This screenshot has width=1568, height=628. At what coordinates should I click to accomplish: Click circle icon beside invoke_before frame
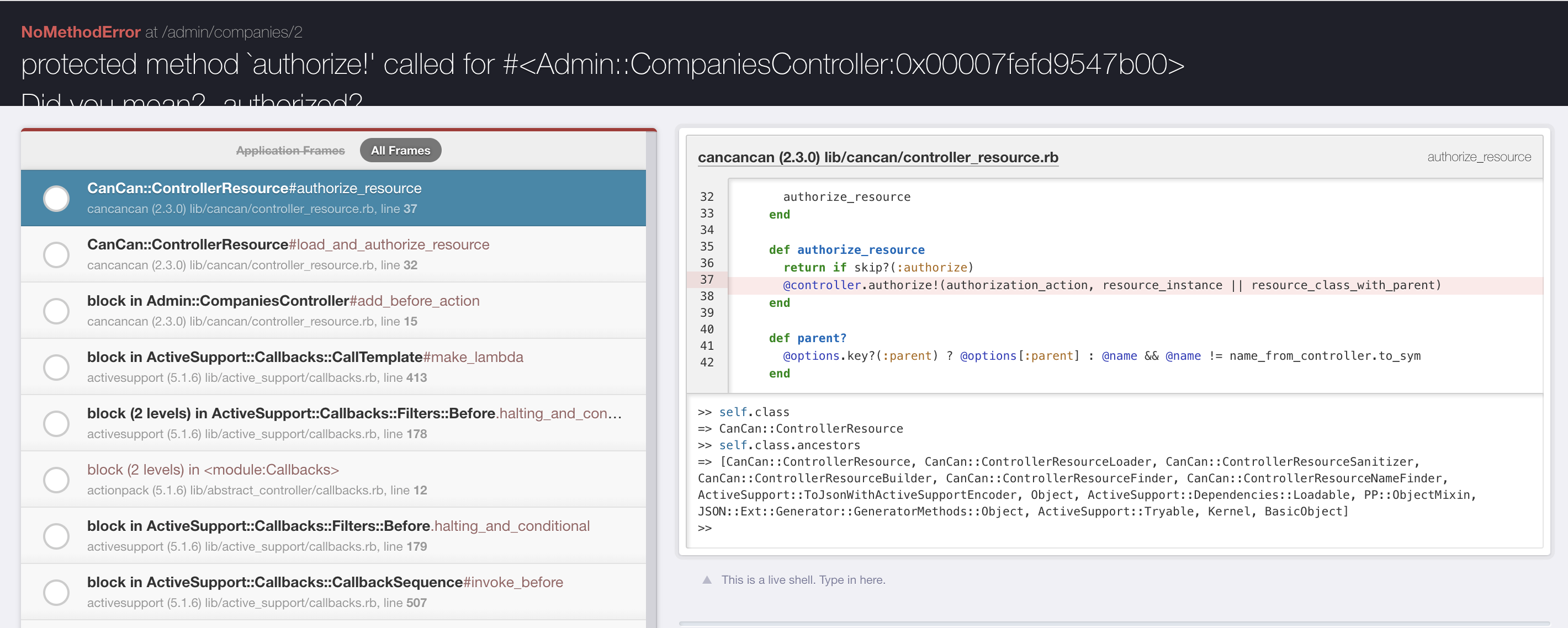[x=56, y=593]
